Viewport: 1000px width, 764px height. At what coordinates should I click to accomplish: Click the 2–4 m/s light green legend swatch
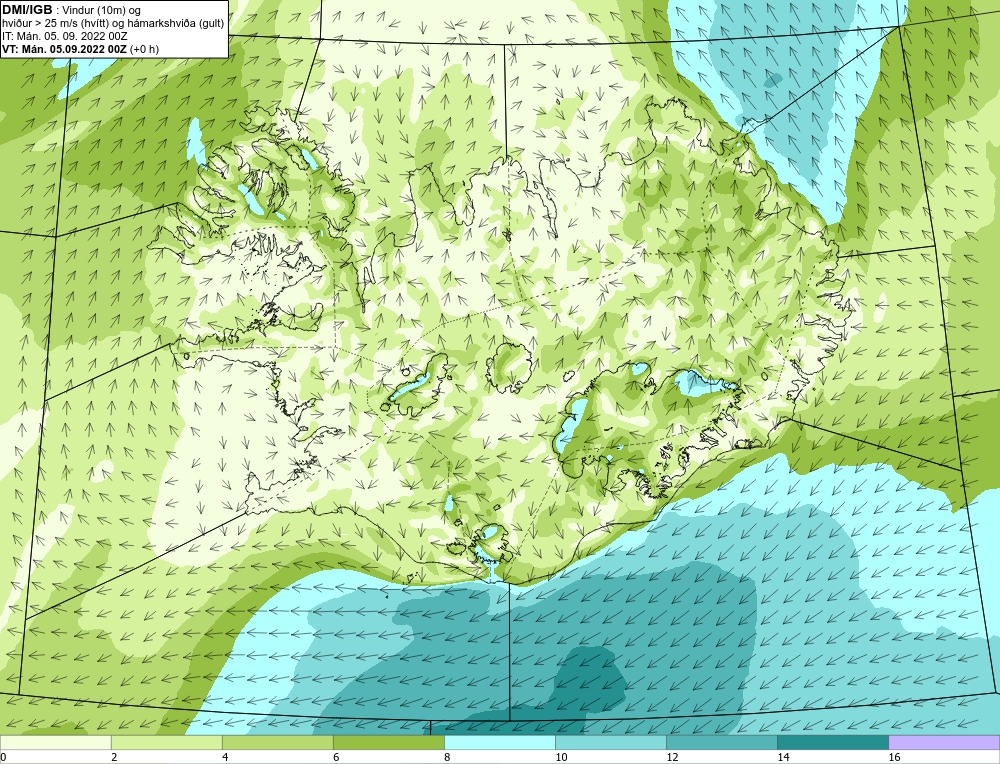pos(166,742)
